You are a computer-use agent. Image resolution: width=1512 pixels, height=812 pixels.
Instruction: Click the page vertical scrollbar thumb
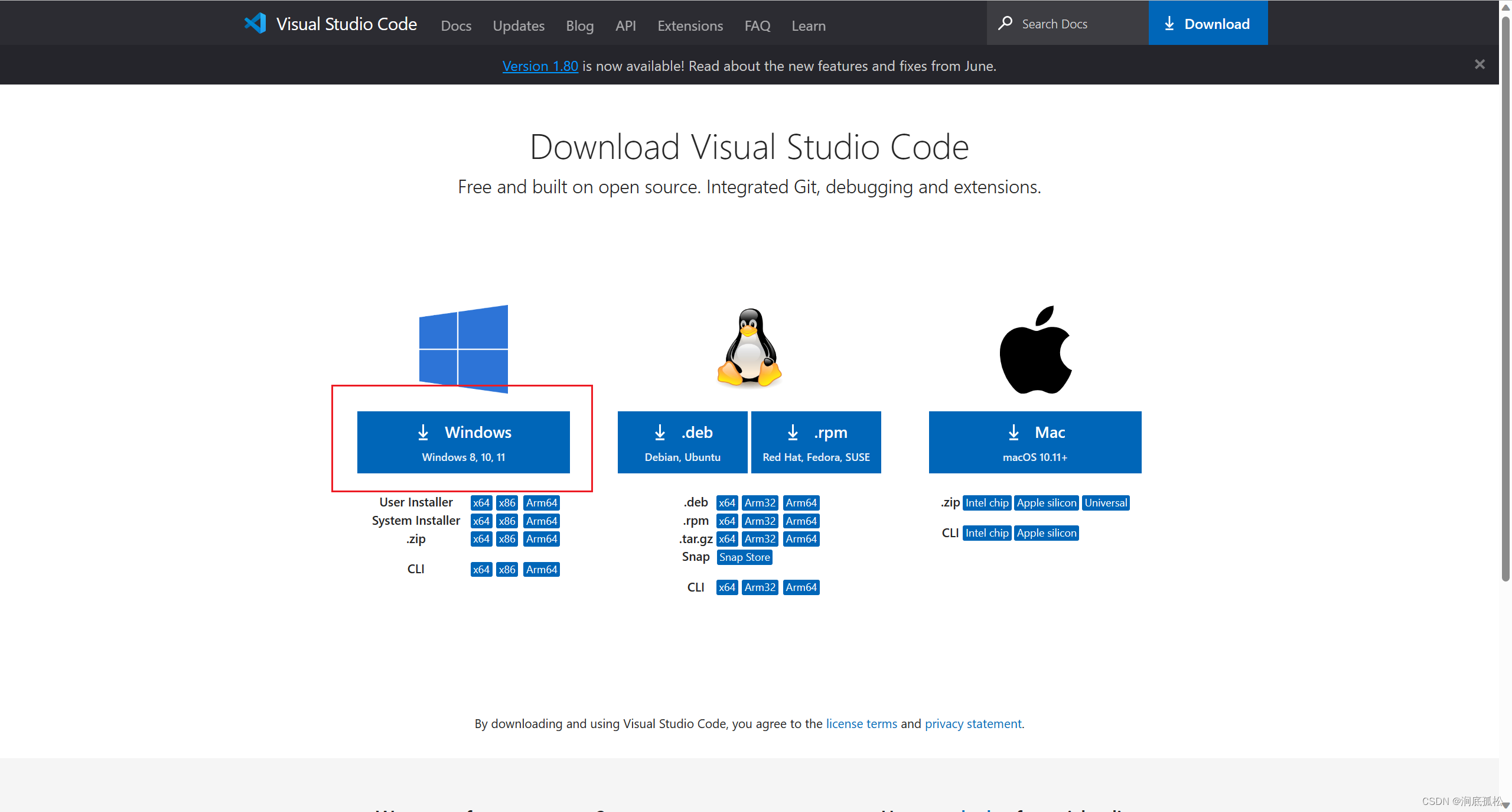click(x=1506, y=298)
